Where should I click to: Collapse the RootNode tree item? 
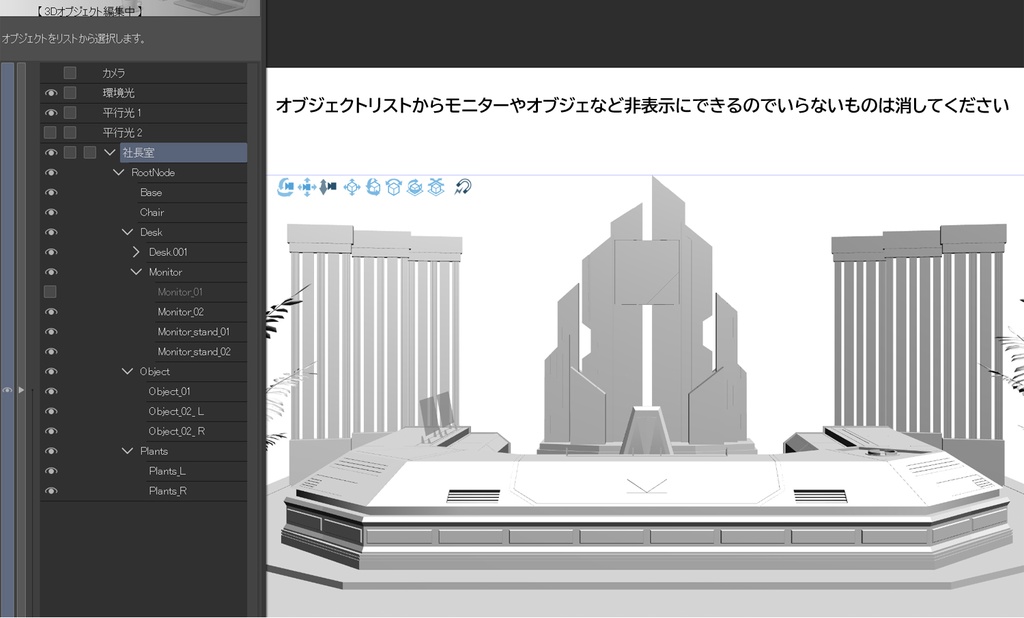pyautogui.click(x=118, y=172)
